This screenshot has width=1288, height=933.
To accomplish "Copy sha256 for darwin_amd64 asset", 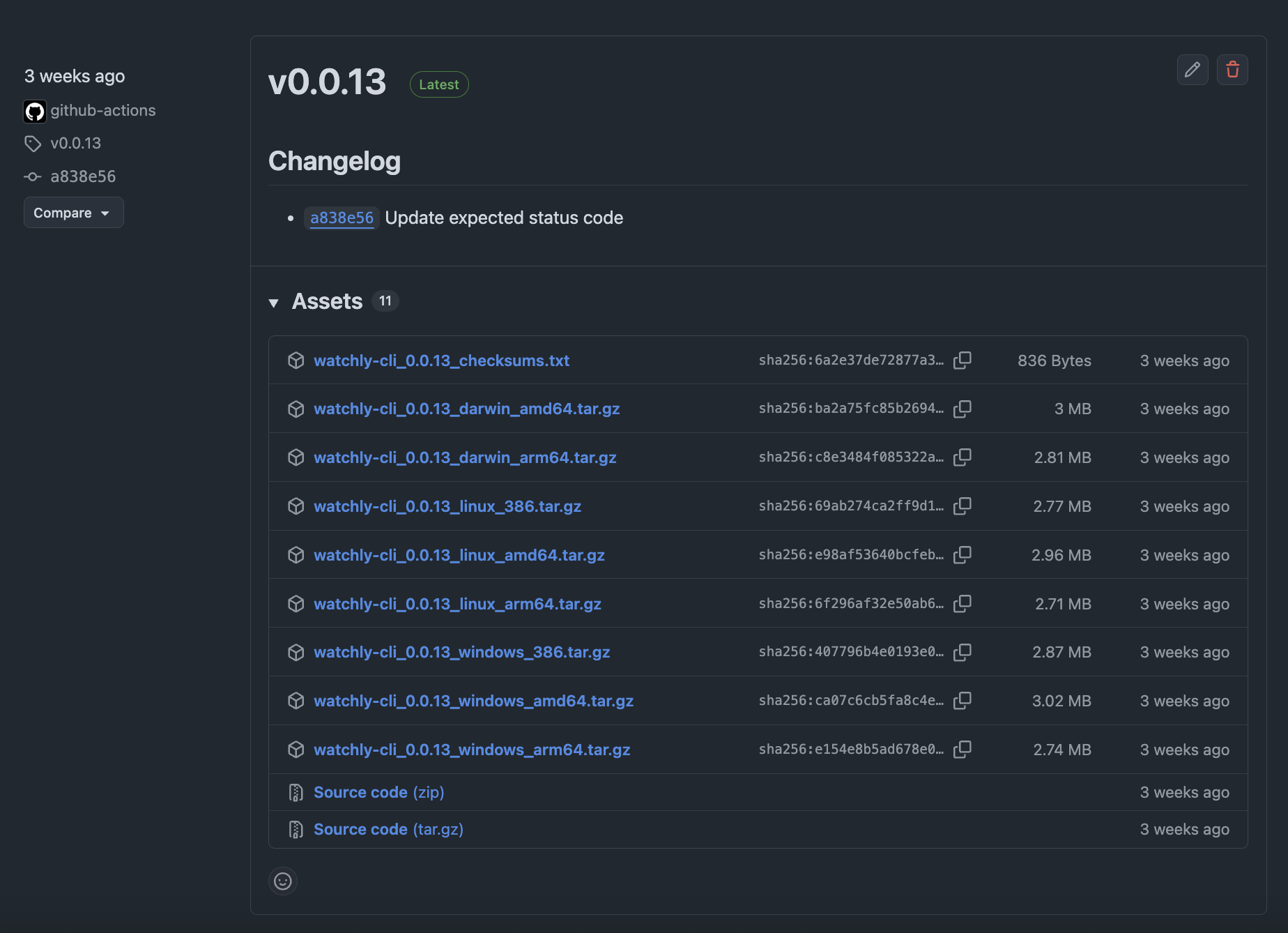I will coord(963,409).
